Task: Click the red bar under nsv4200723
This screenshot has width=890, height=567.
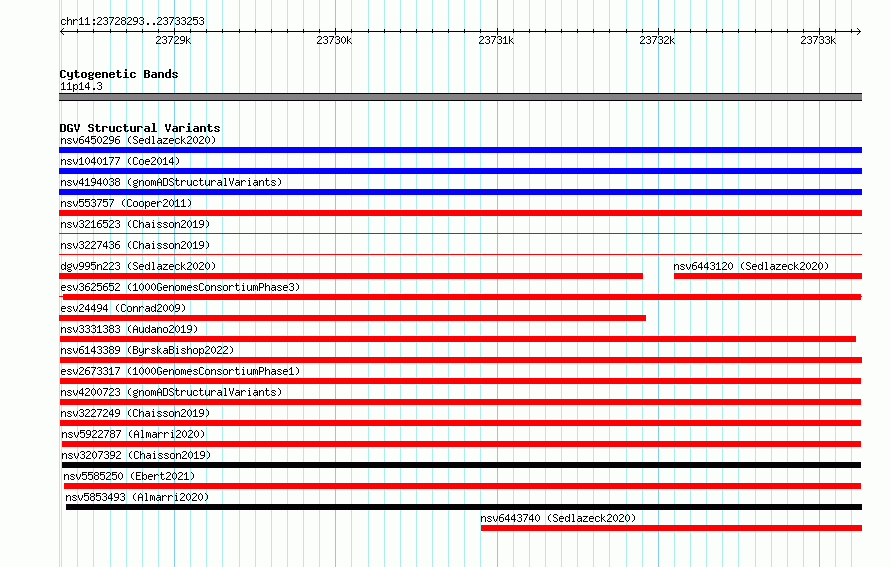Action: point(460,402)
